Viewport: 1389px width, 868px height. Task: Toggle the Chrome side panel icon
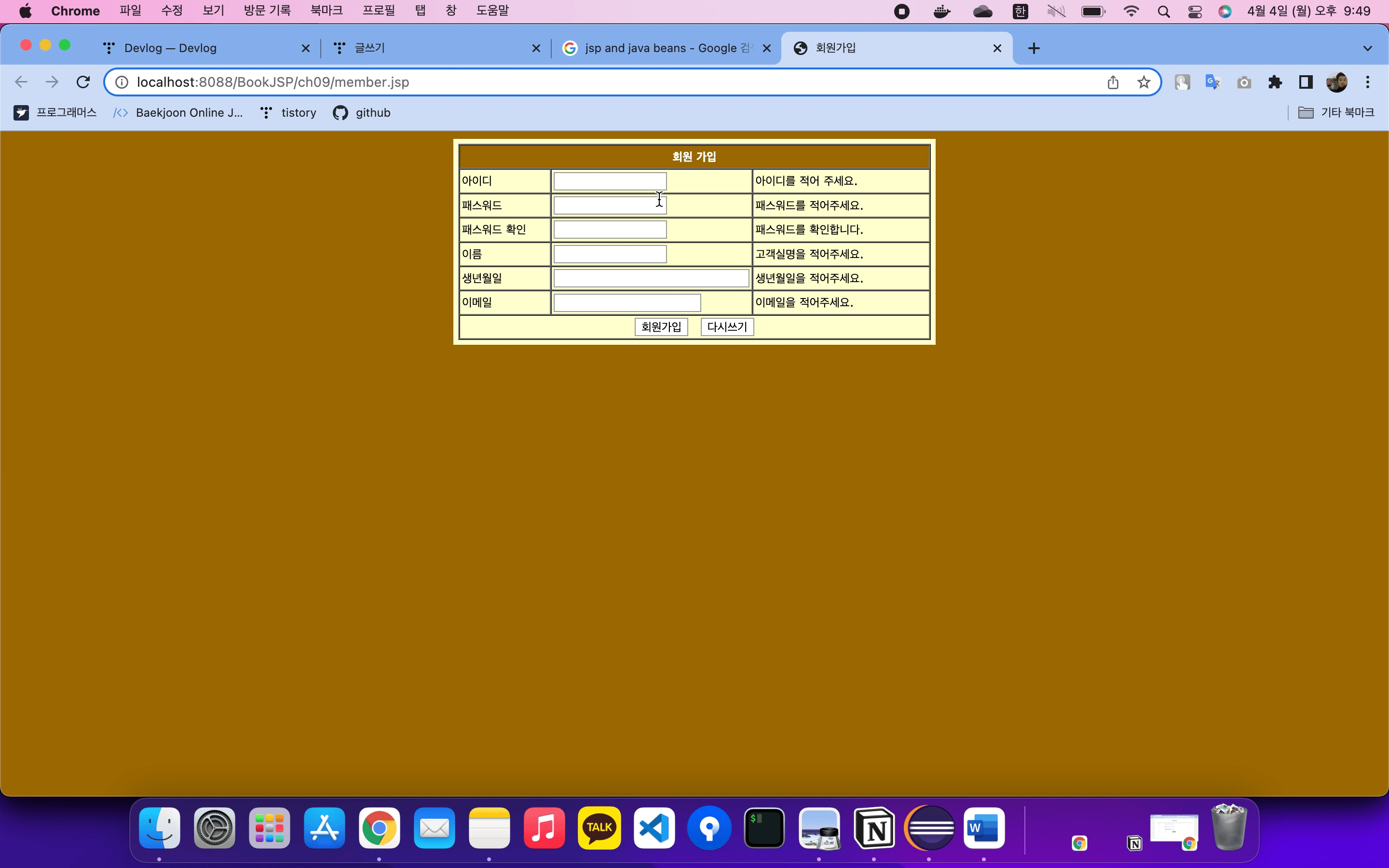tap(1306, 82)
